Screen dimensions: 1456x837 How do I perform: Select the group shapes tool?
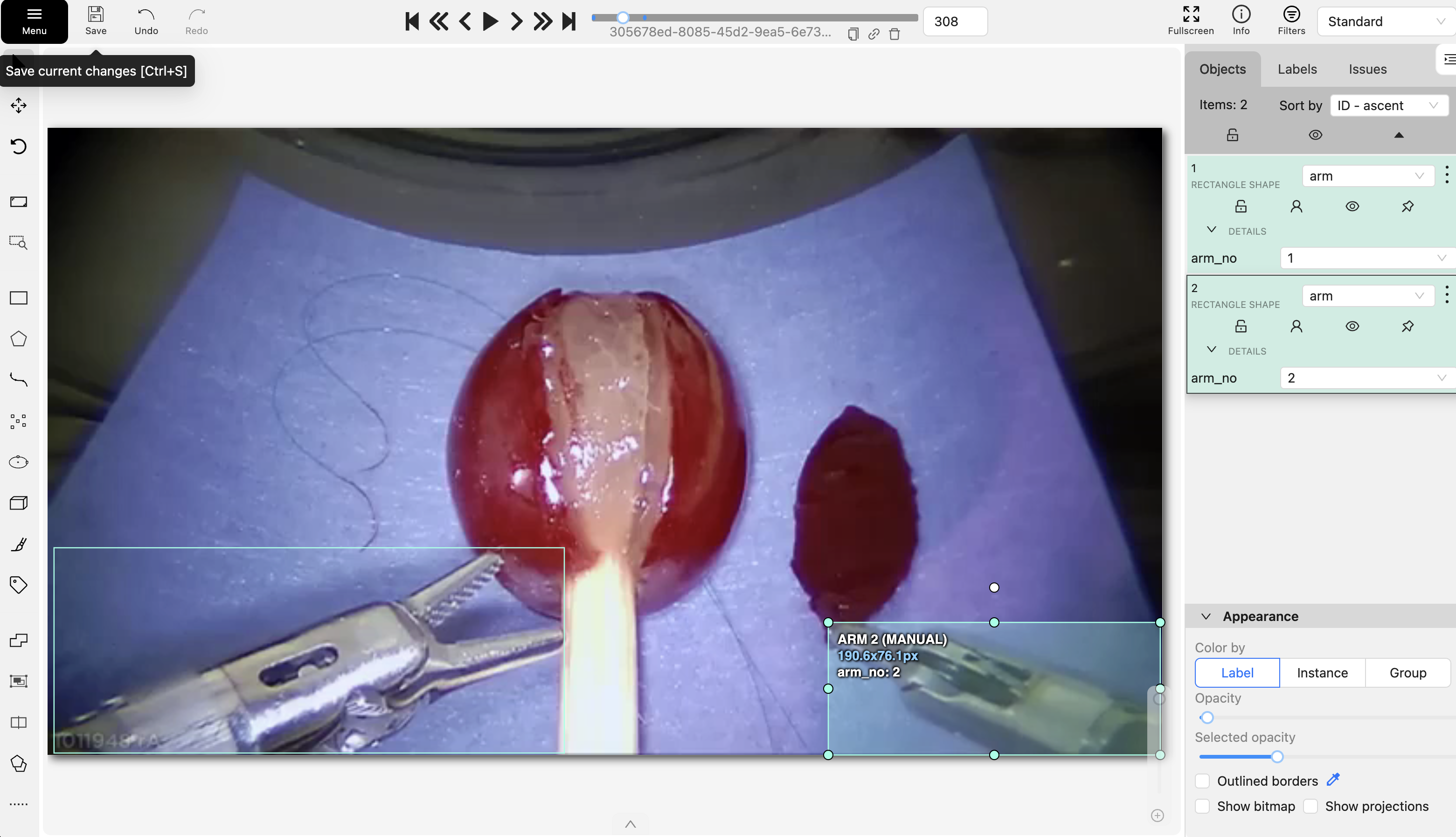click(x=18, y=681)
